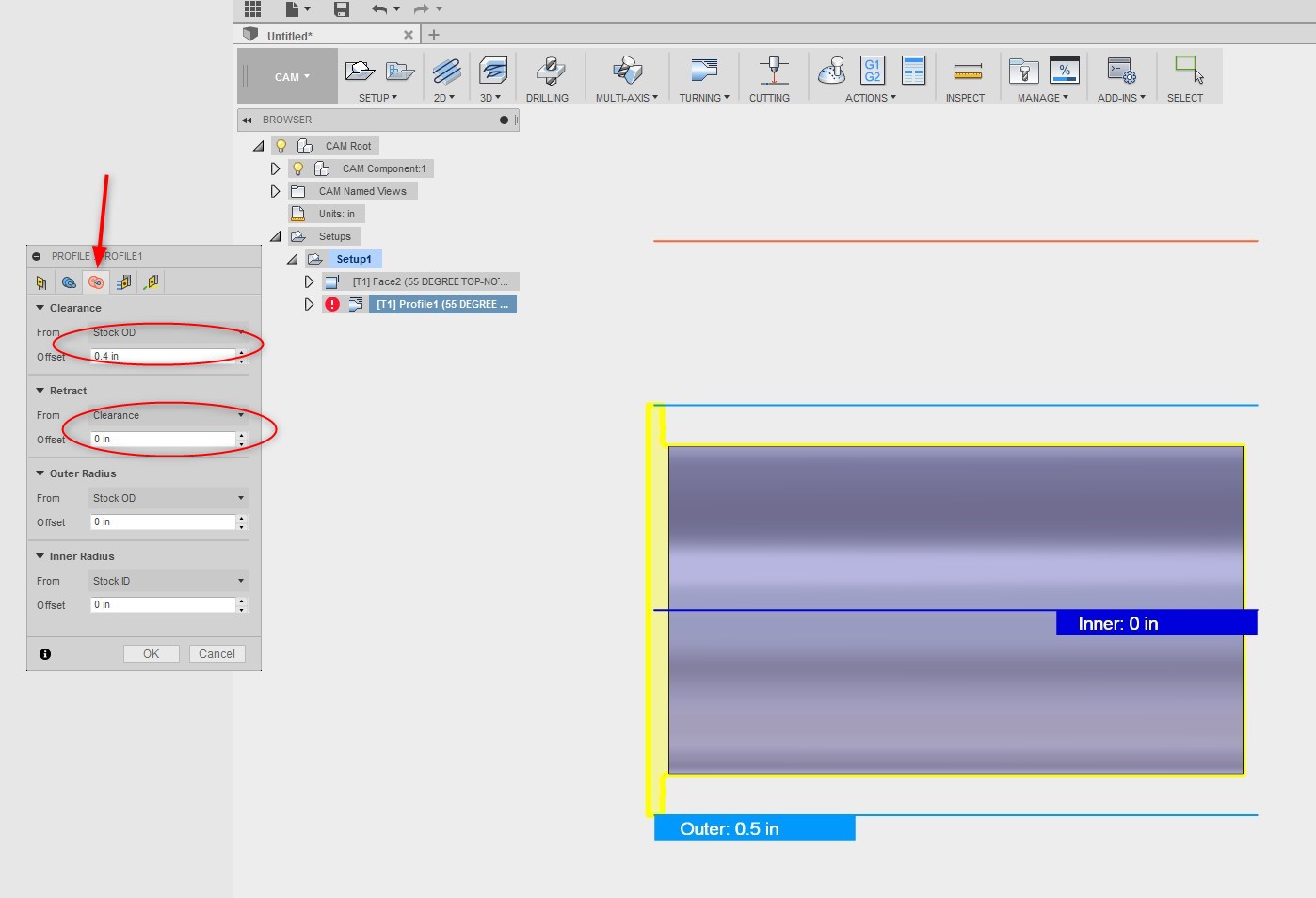Viewport: 1316px width, 898px height.
Task: Open the Turning menu
Action: [x=704, y=97]
